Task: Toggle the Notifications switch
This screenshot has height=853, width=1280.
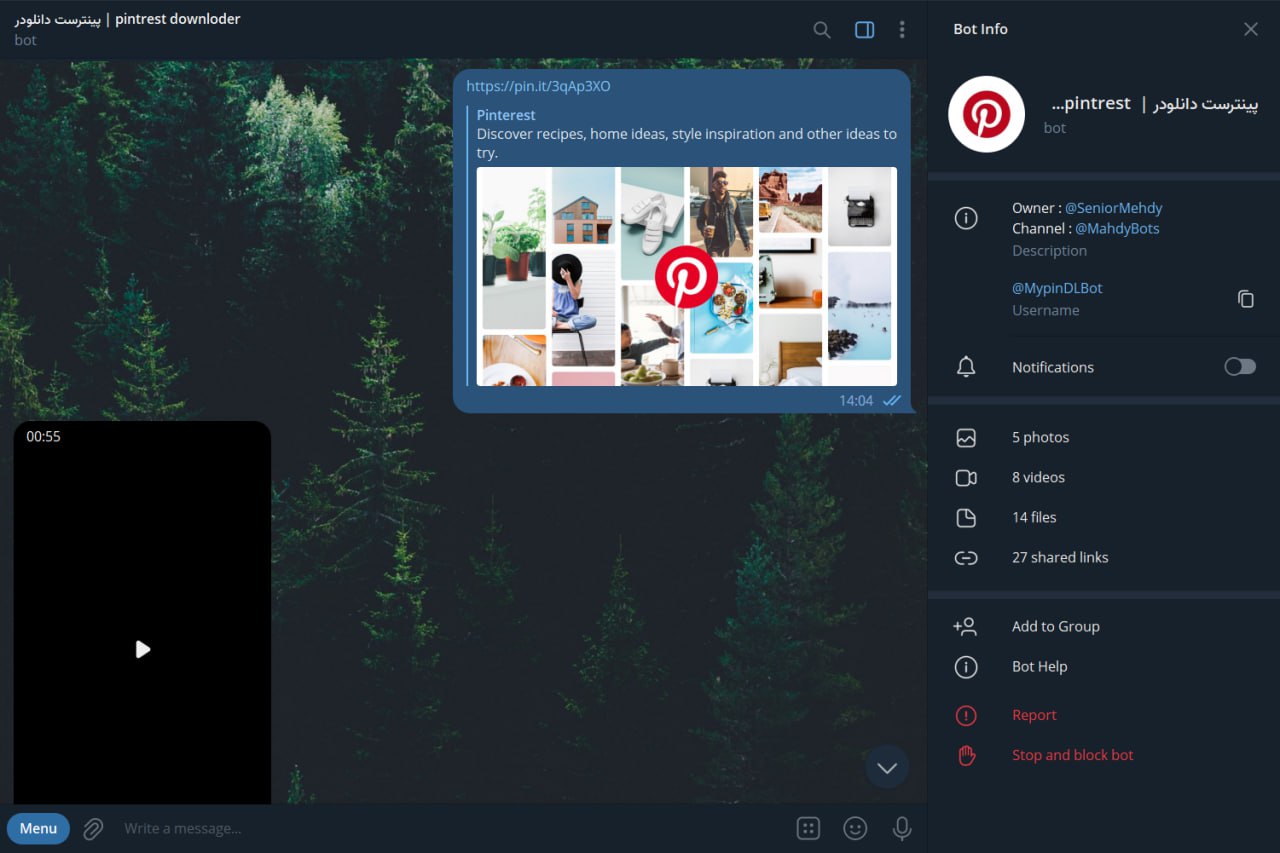Action: [x=1240, y=367]
